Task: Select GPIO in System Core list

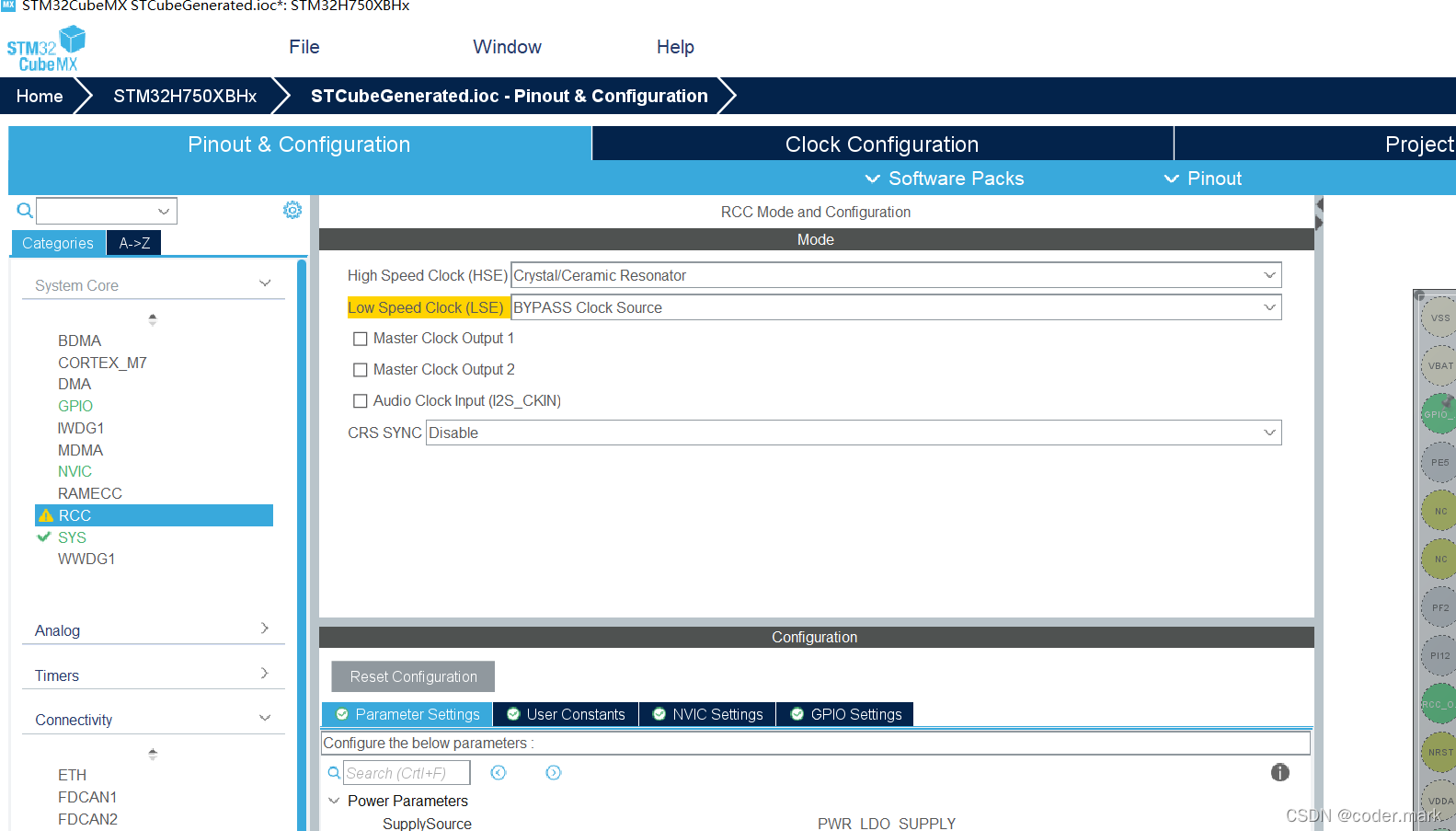Action: (75, 406)
